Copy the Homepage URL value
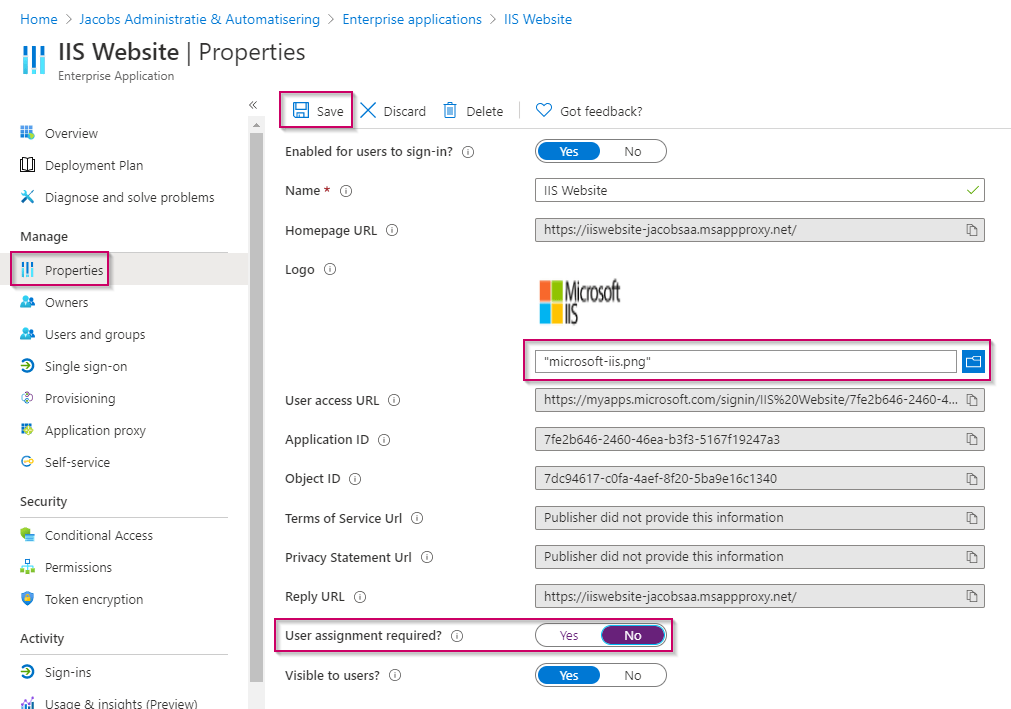The height and width of the screenshot is (709, 1011). pyautogui.click(x=971, y=230)
